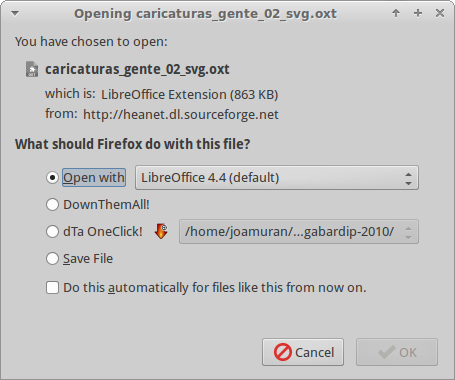Open the LibreOffice 4.4 (default) dropdown
Image resolution: width=455 pixels, height=380 pixels.
pos(277,178)
